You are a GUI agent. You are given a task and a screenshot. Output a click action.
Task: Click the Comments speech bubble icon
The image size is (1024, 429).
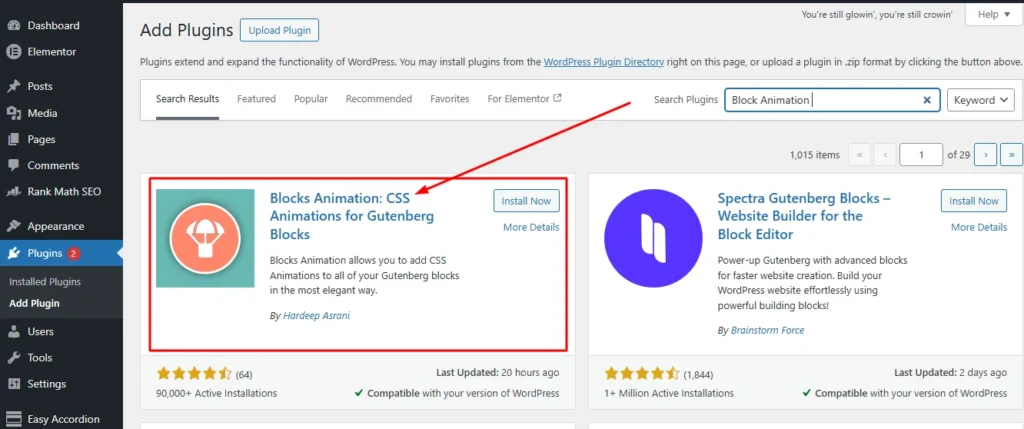click(x=13, y=166)
